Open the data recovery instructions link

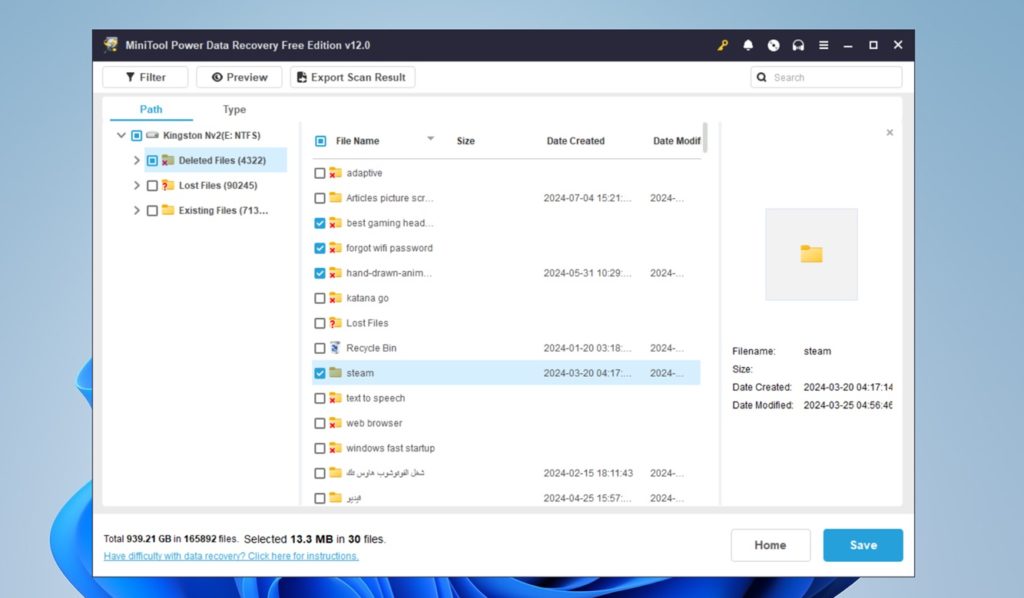pos(232,556)
